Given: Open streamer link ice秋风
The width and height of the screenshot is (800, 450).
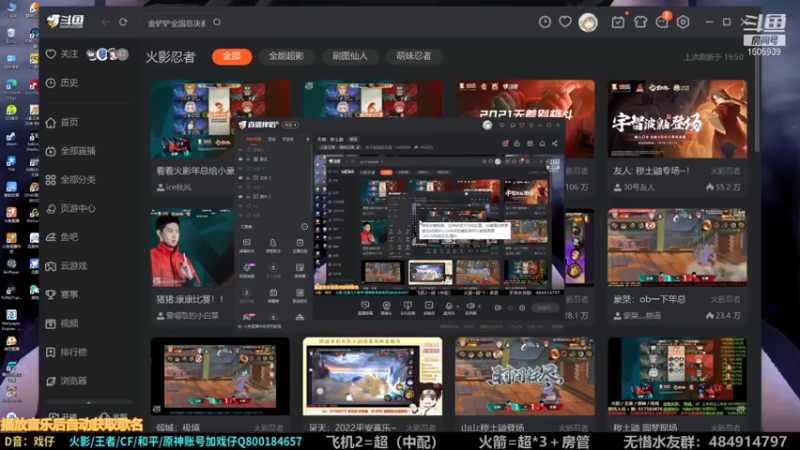Looking at the screenshot, I should point(174,187).
